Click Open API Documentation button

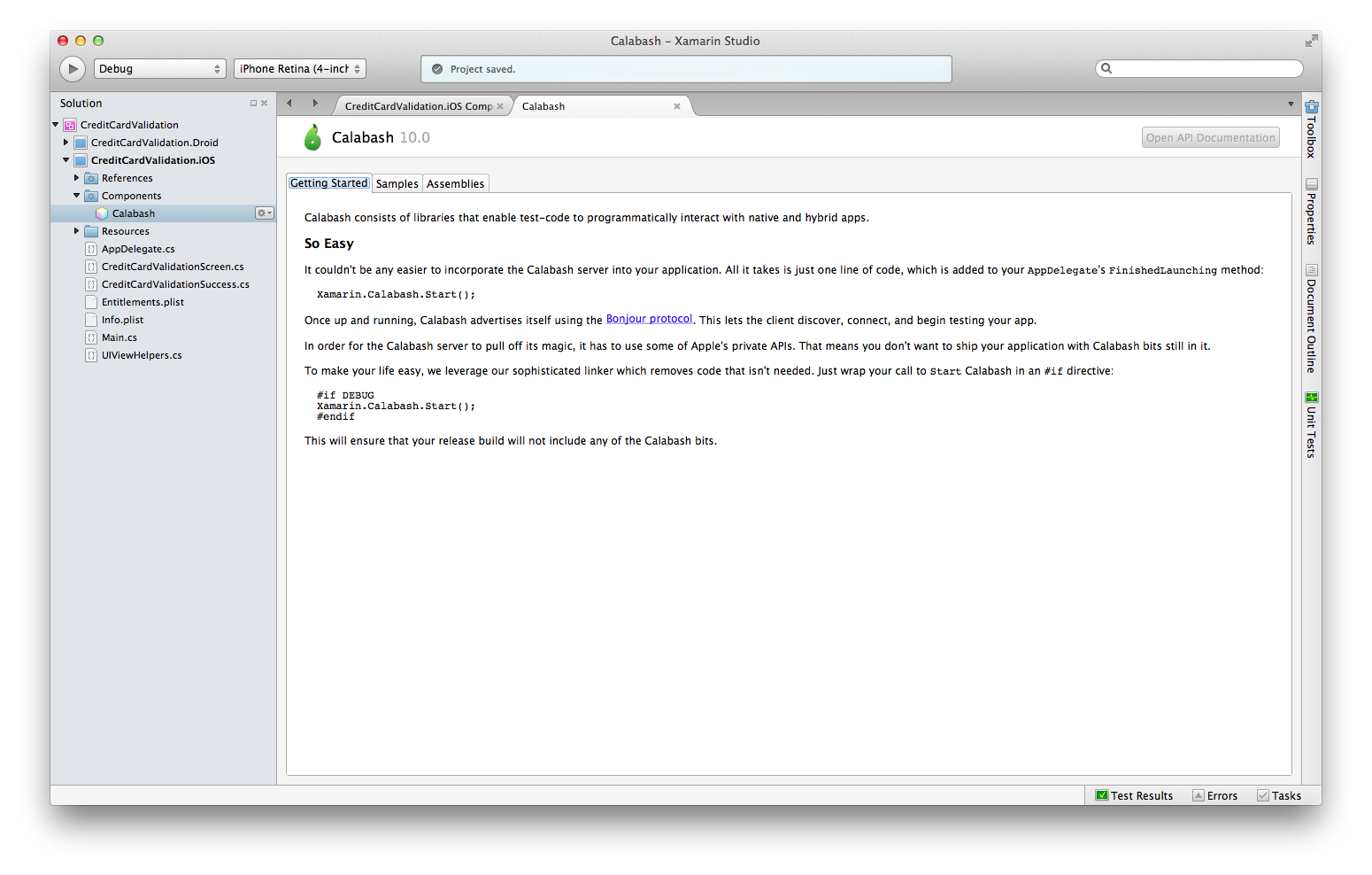pyautogui.click(x=1210, y=138)
